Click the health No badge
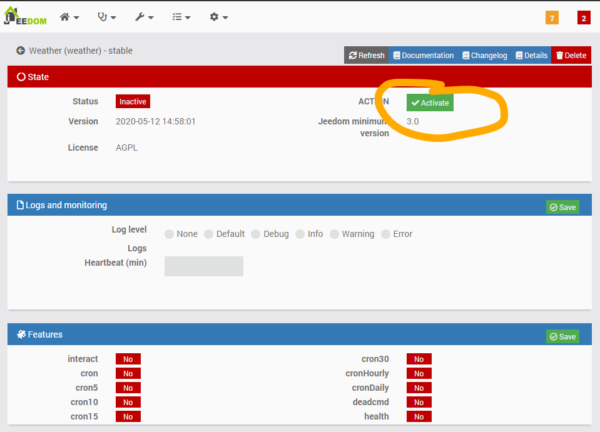The height and width of the screenshot is (432, 600). [x=419, y=416]
